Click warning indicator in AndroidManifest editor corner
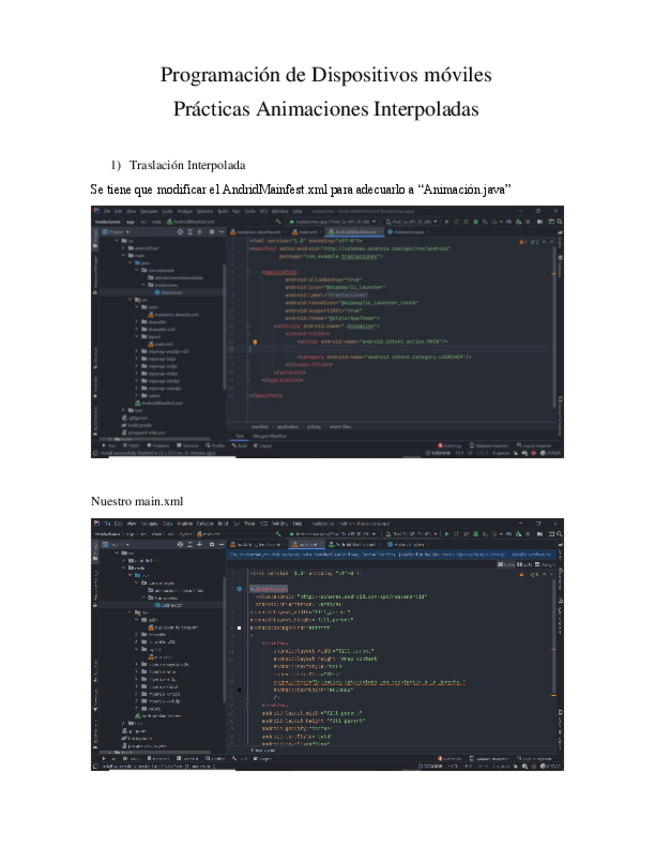Image resolution: width=655 pixels, height=848 pixels. tap(522, 242)
